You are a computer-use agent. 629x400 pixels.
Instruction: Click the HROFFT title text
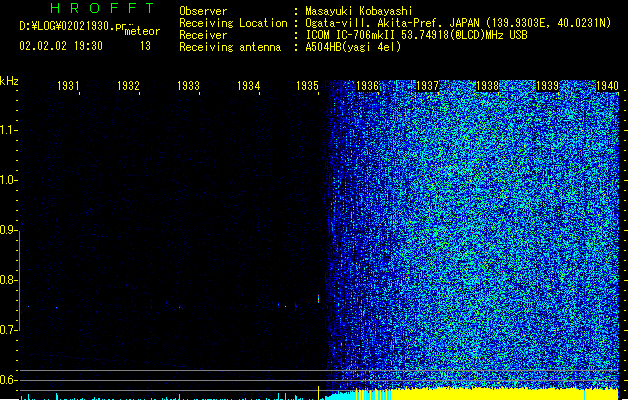(x=102, y=8)
